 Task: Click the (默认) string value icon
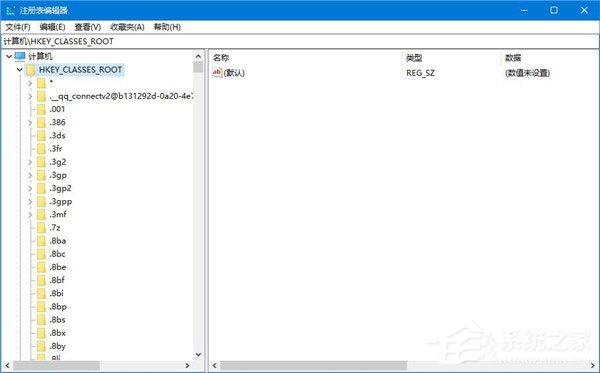click(217, 72)
